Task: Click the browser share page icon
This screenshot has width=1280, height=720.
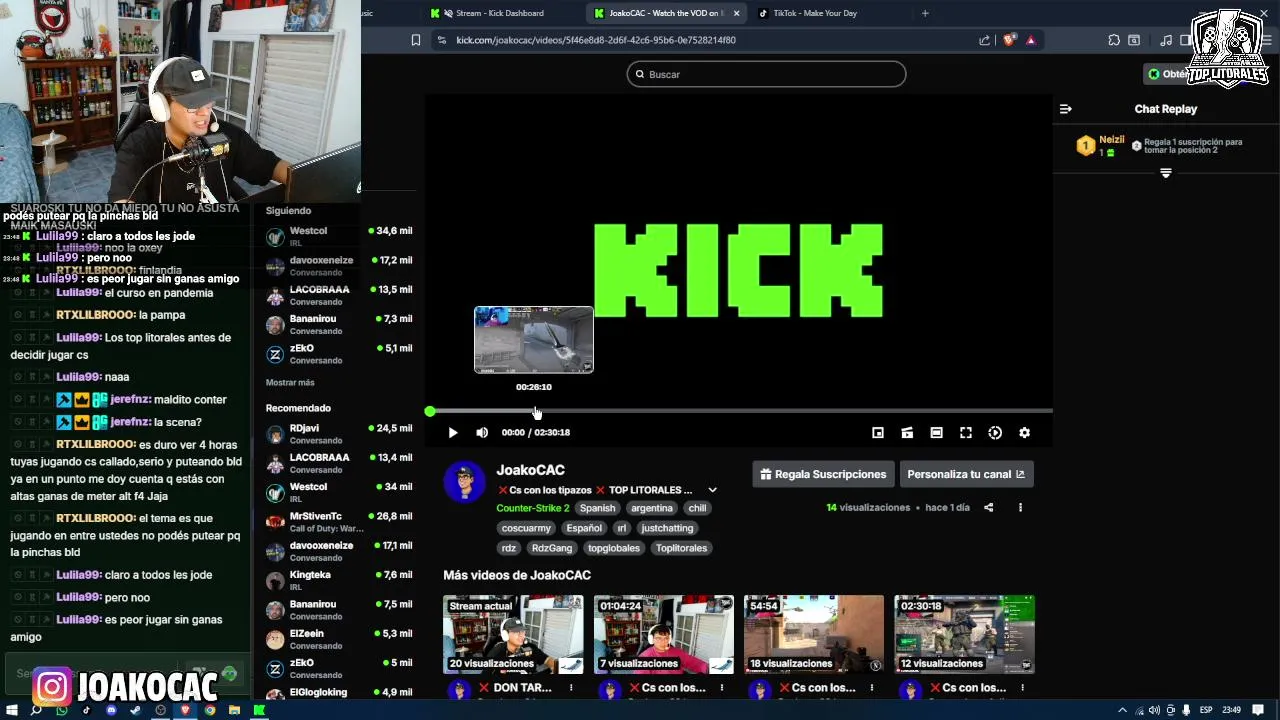Action: click(985, 40)
